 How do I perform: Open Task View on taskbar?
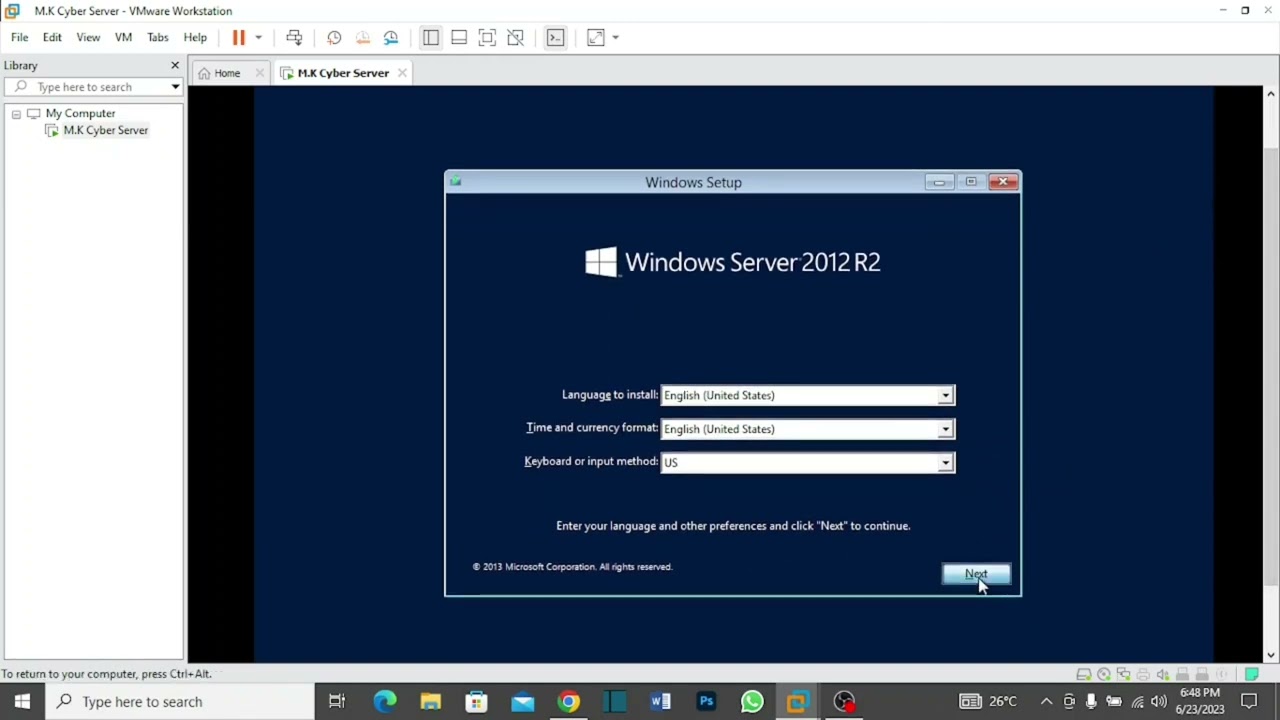tap(337, 702)
